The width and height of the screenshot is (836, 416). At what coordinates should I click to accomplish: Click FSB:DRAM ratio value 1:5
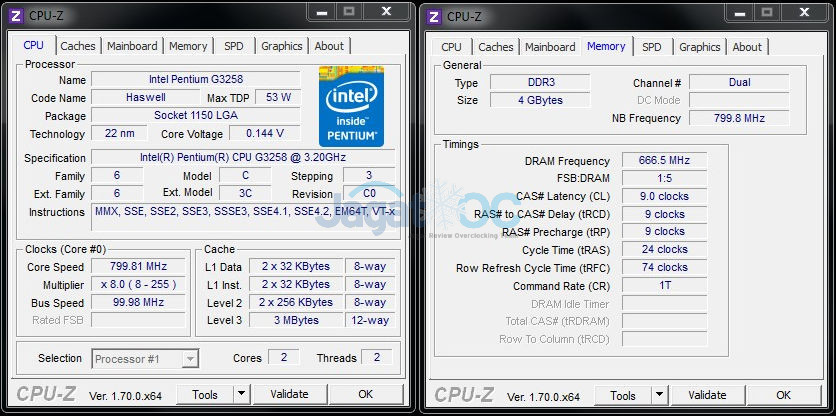click(x=664, y=178)
